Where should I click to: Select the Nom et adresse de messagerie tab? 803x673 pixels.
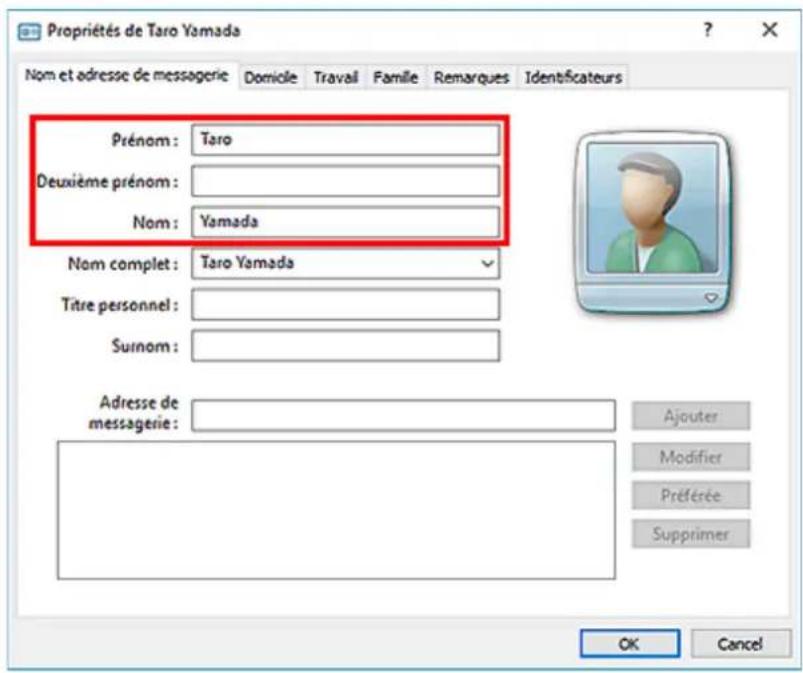click(126, 76)
